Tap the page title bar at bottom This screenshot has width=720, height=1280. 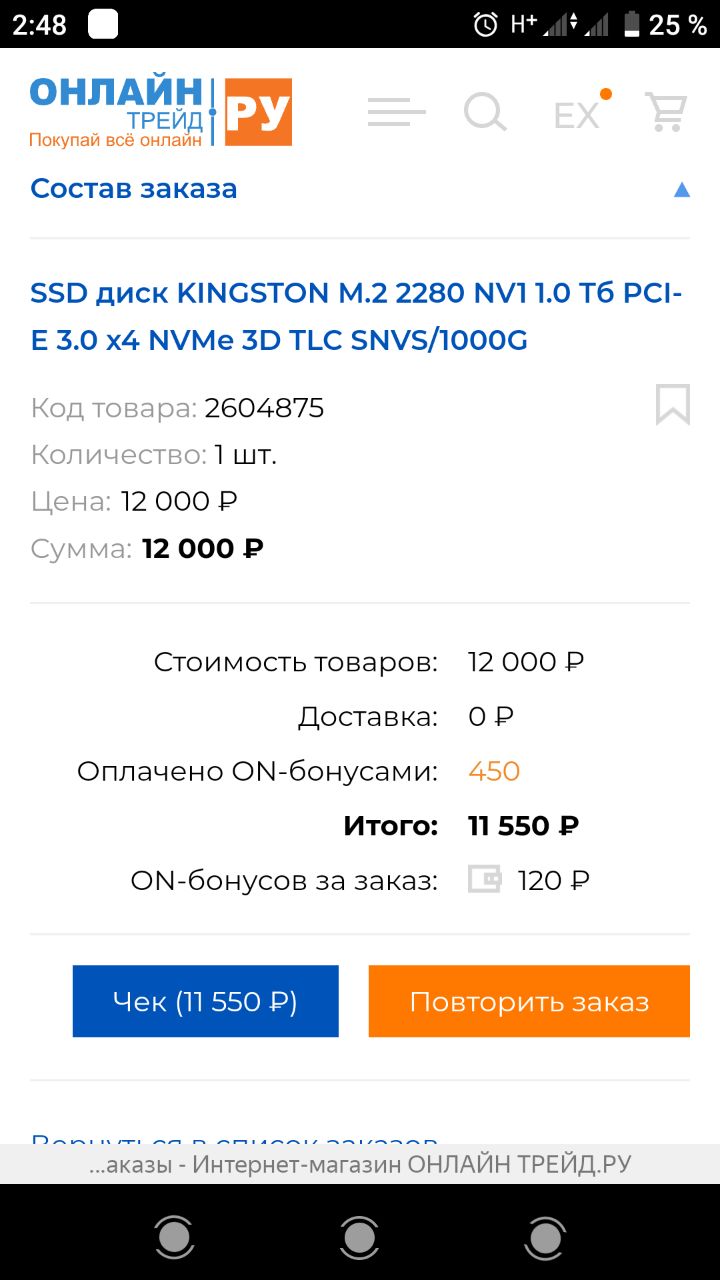(360, 1164)
